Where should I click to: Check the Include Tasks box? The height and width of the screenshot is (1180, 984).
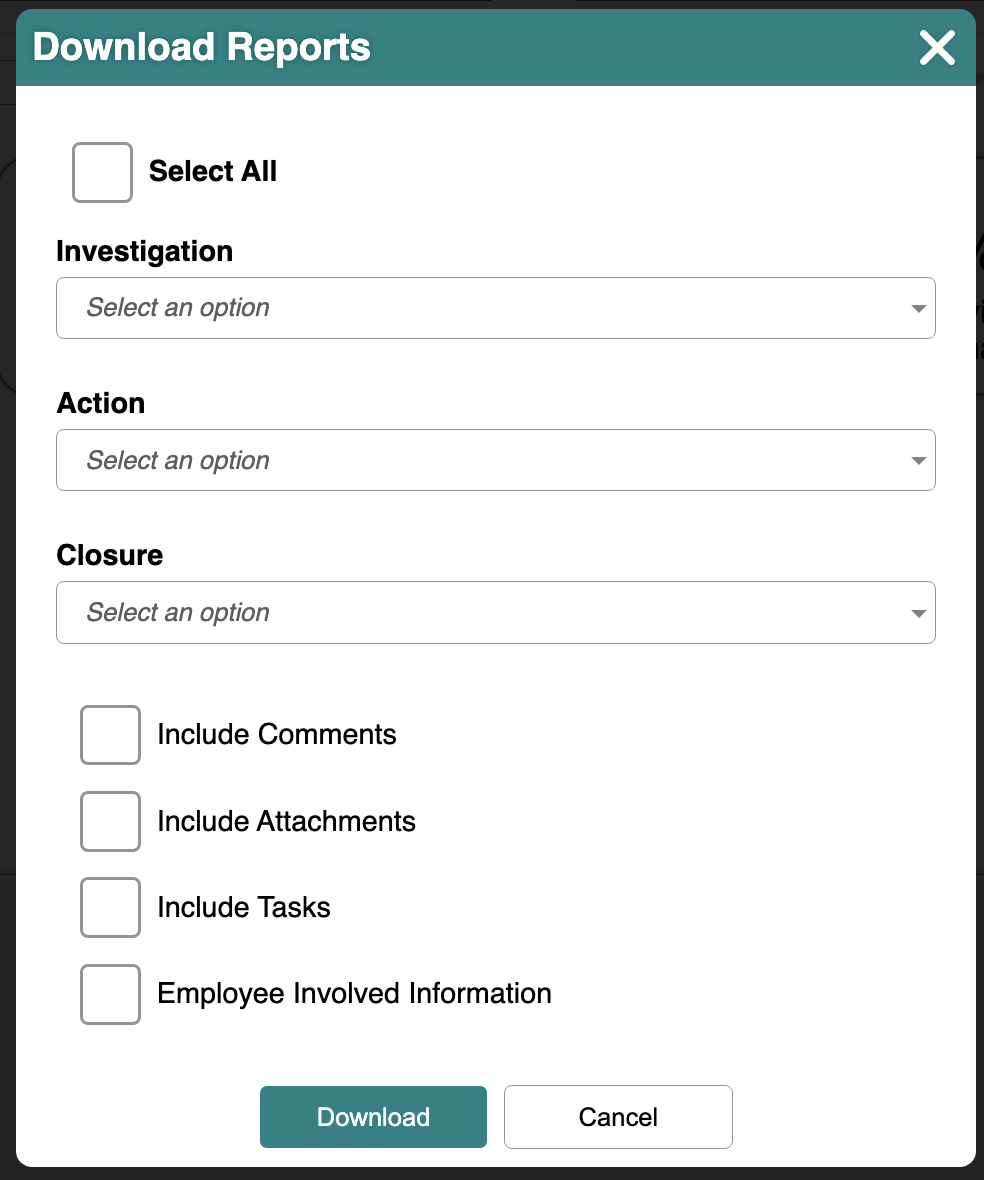pos(111,908)
